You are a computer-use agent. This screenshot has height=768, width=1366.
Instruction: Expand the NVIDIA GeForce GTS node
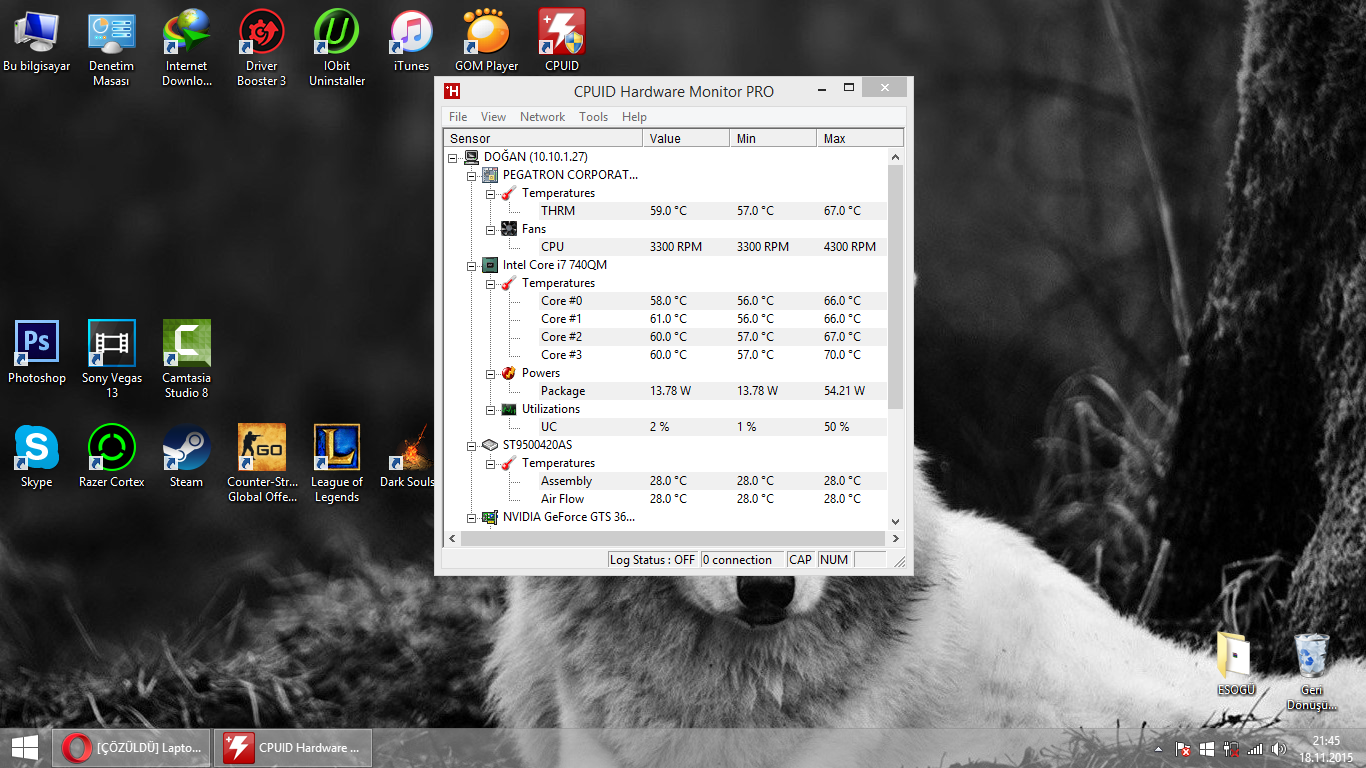[472, 517]
